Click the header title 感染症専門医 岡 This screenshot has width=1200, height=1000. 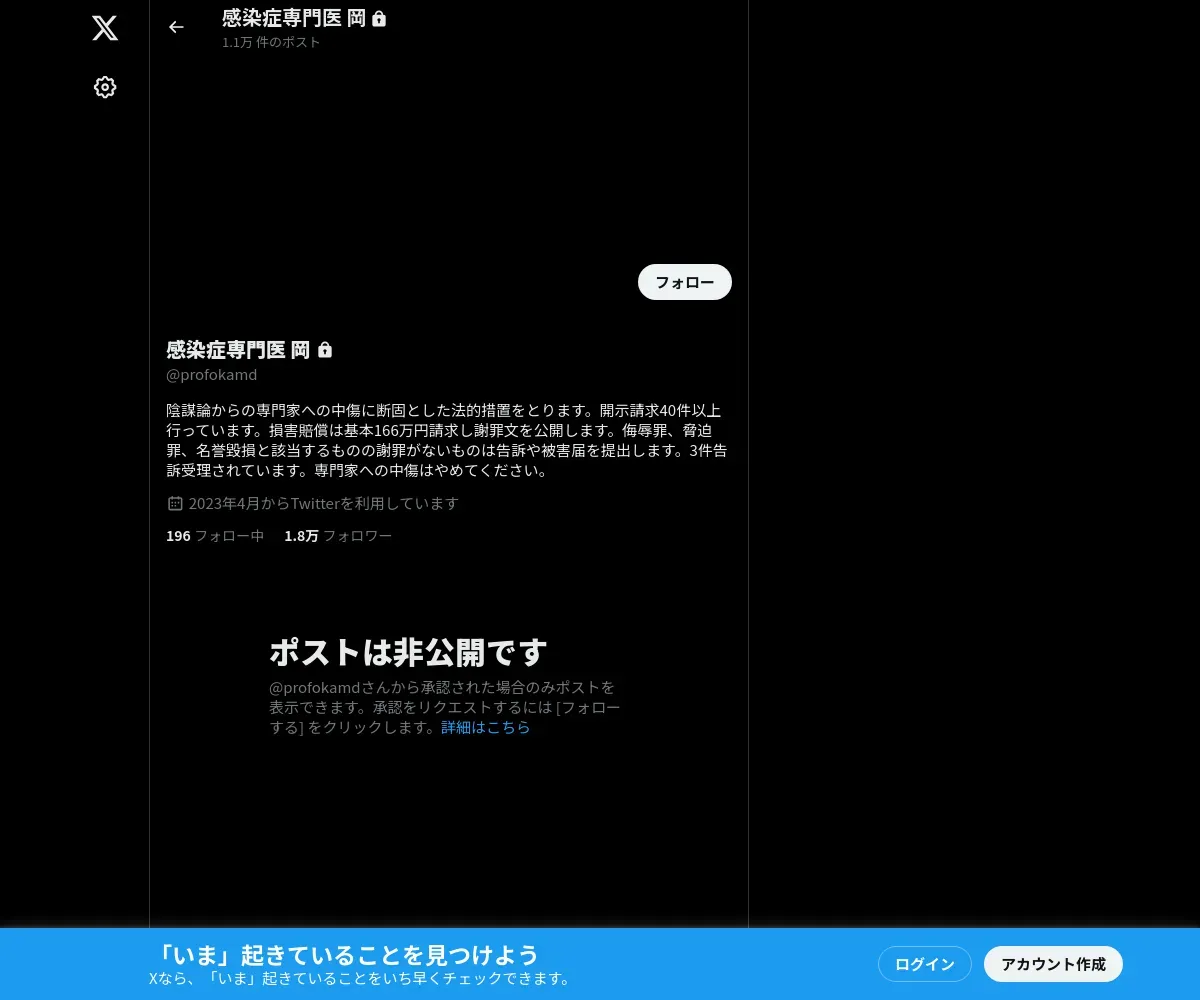tap(294, 18)
